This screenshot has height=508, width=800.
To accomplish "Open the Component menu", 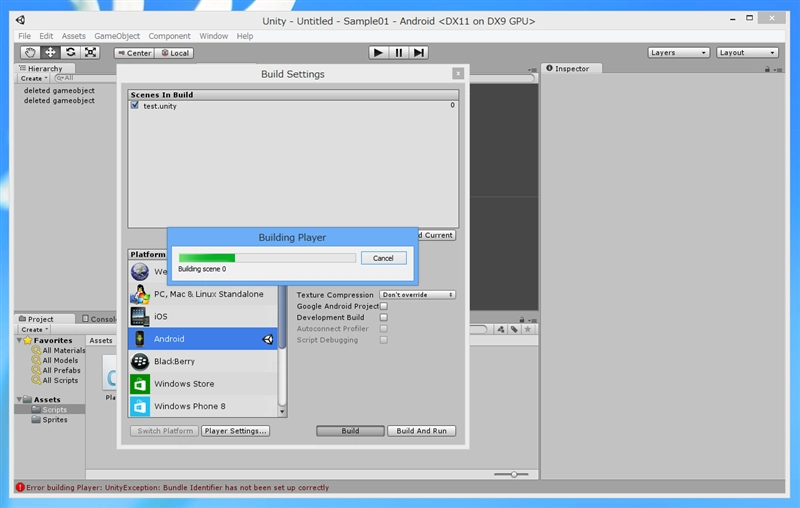I will [169, 36].
